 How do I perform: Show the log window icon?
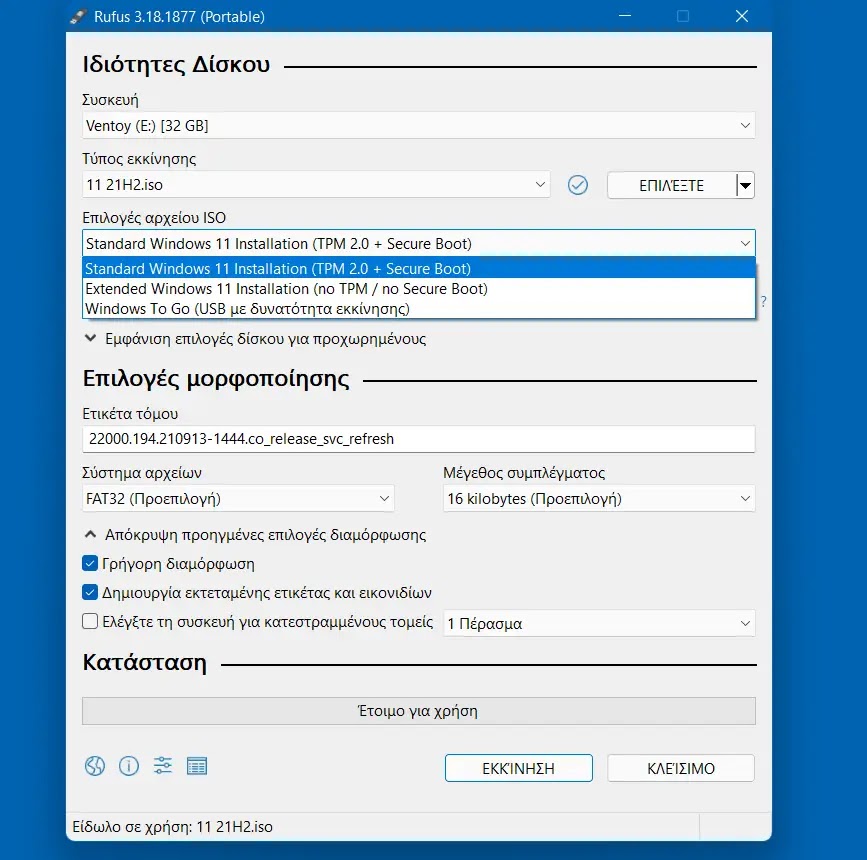pos(197,766)
